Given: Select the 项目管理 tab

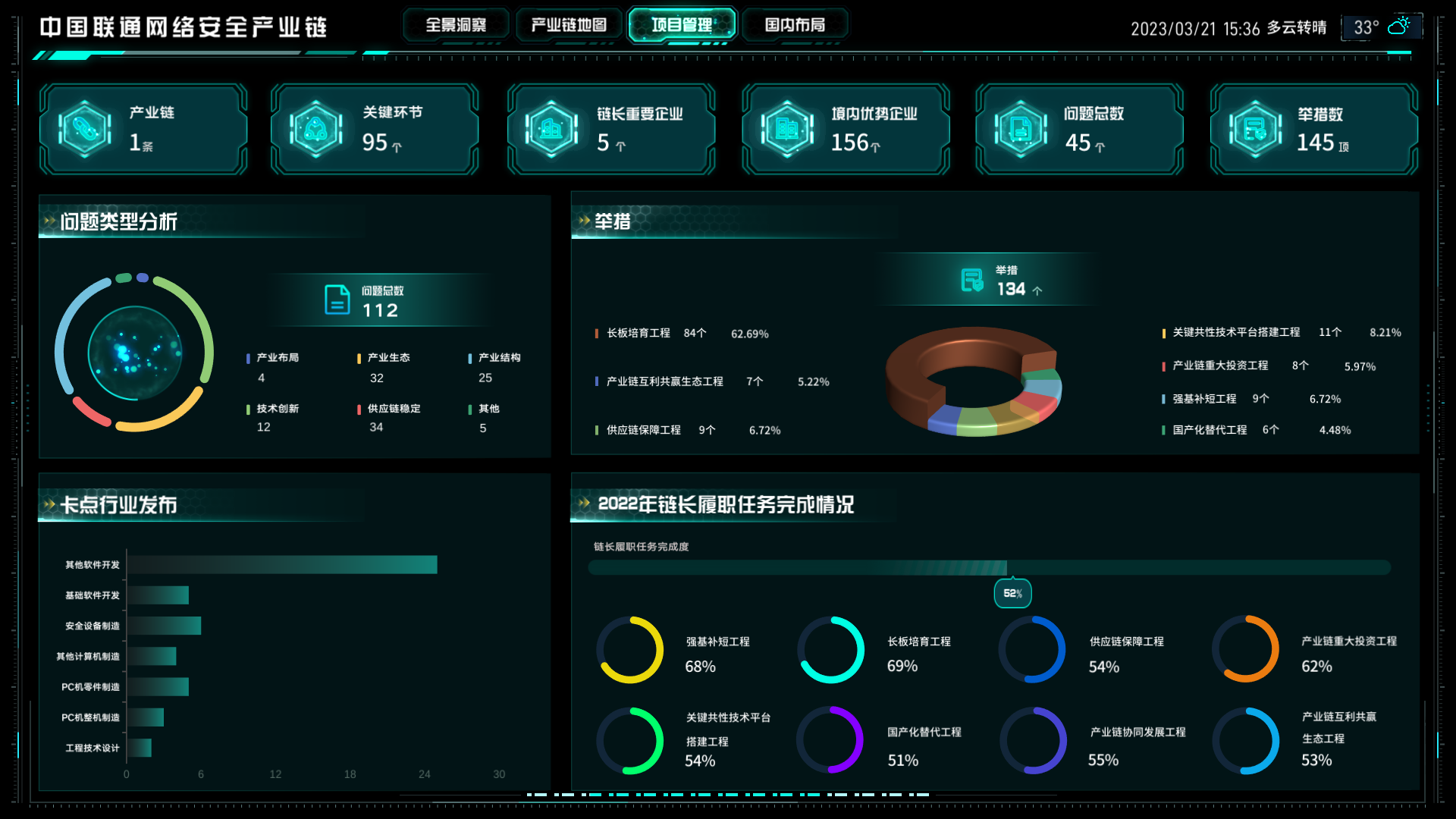Looking at the screenshot, I should pos(682,25).
